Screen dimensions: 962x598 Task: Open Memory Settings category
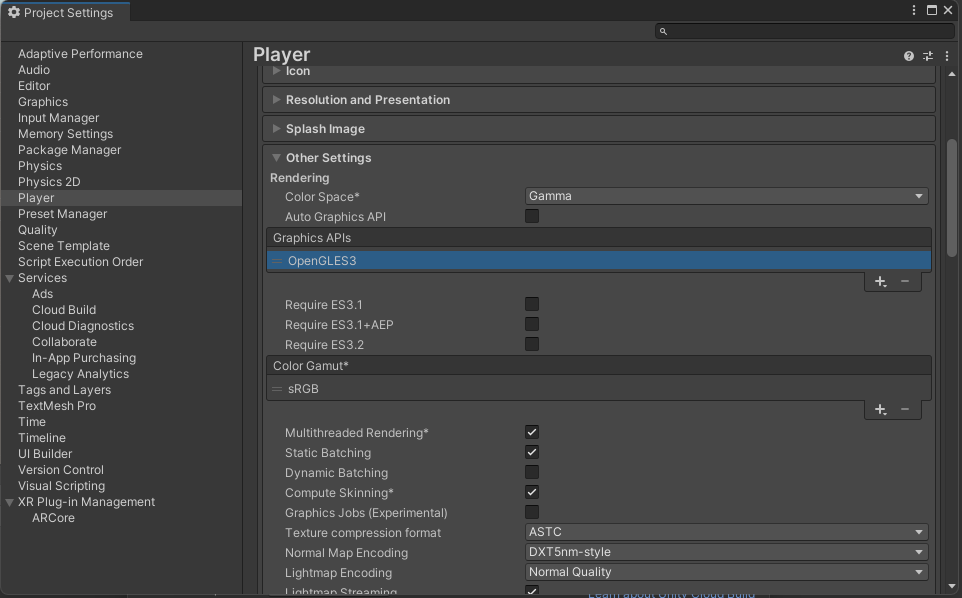(x=66, y=134)
